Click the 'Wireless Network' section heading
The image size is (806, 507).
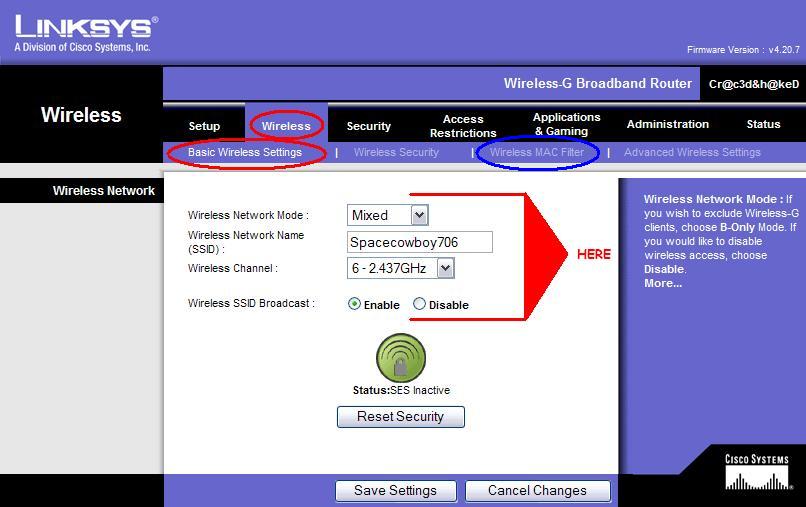pos(103,191)
